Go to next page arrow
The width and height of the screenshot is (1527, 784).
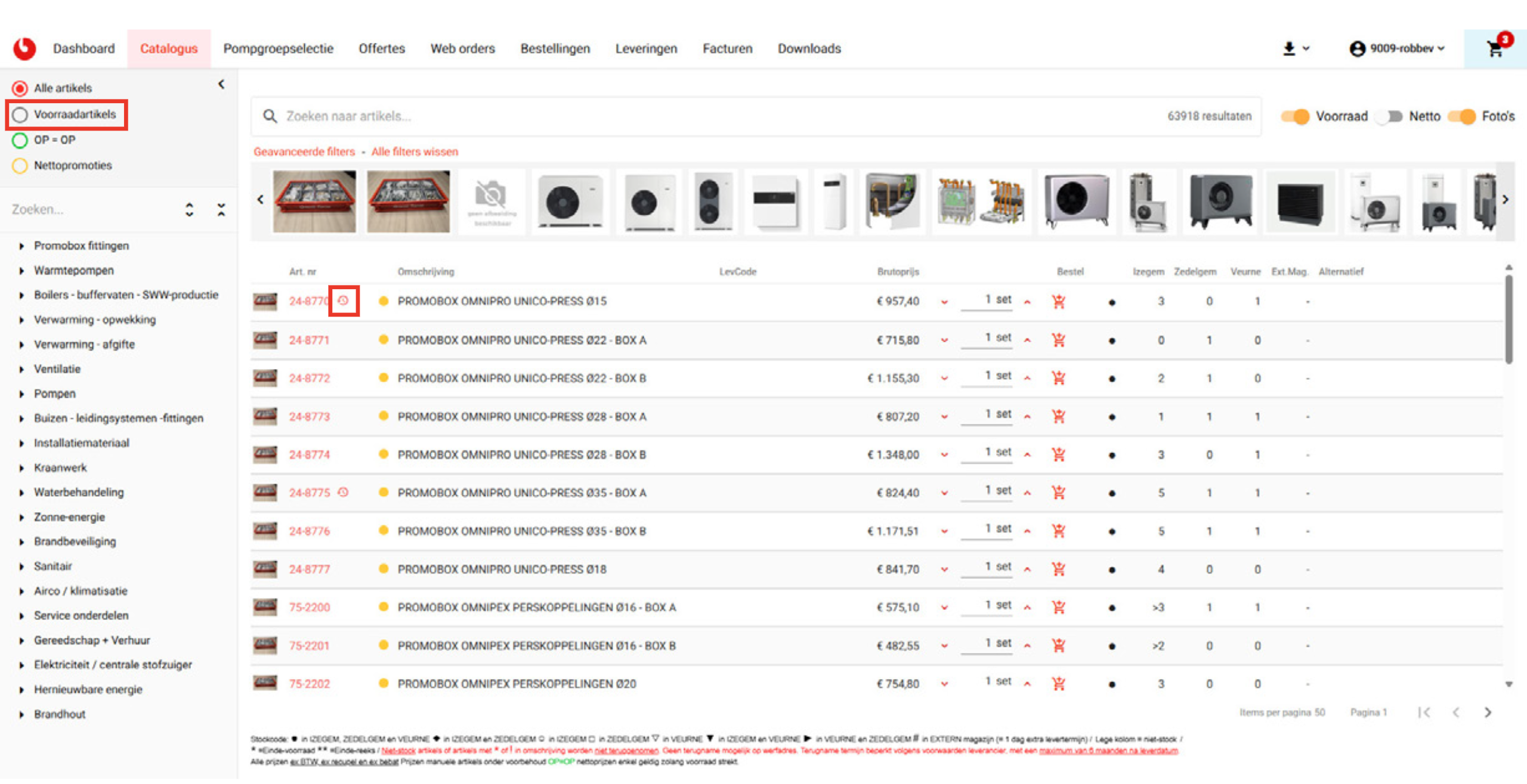(1488, 712)
